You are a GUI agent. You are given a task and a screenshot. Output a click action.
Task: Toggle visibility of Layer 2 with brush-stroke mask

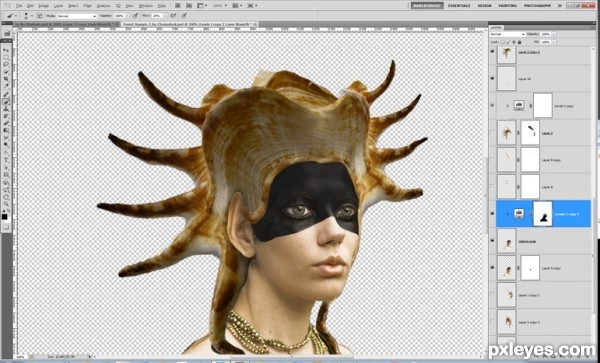click(x=492, y=133)
